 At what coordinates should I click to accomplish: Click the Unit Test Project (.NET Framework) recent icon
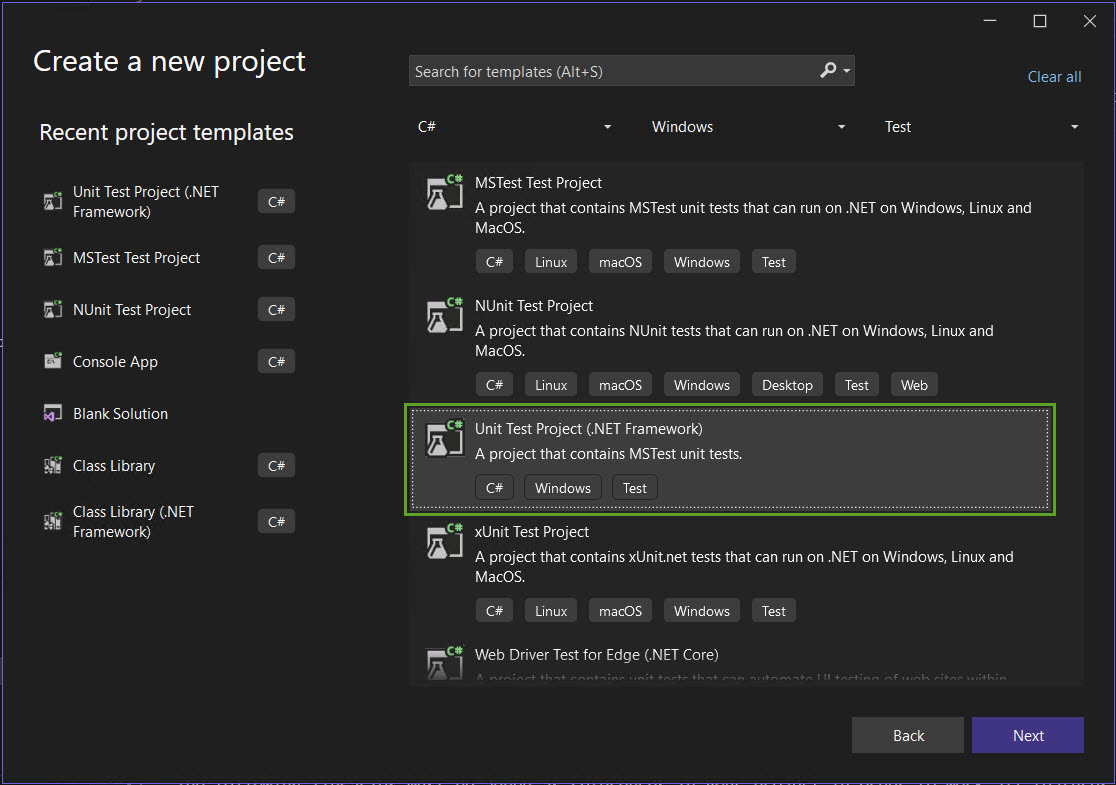click(x=52, y=200)
